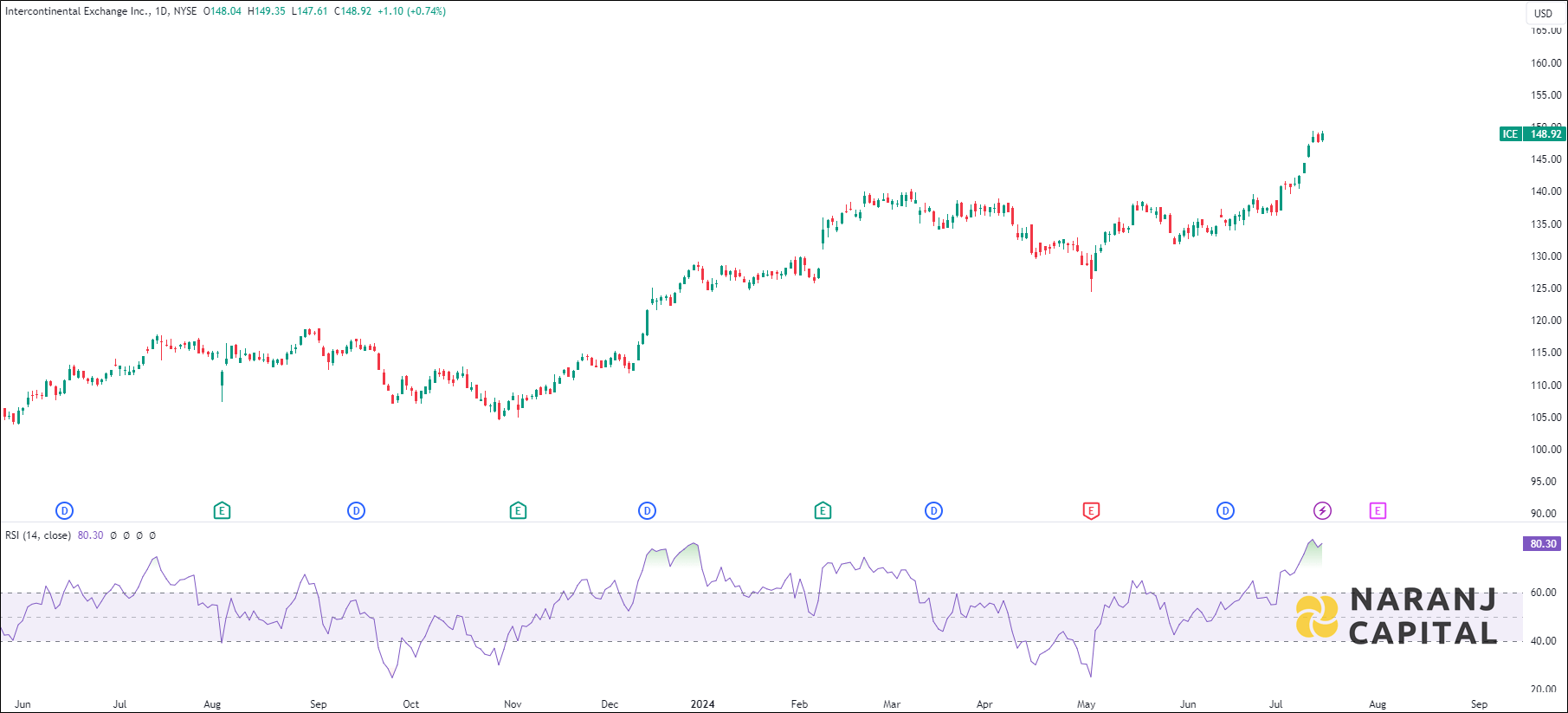
Task: Click the dividend marker near September 2023
Action: [x=356, y=511]
